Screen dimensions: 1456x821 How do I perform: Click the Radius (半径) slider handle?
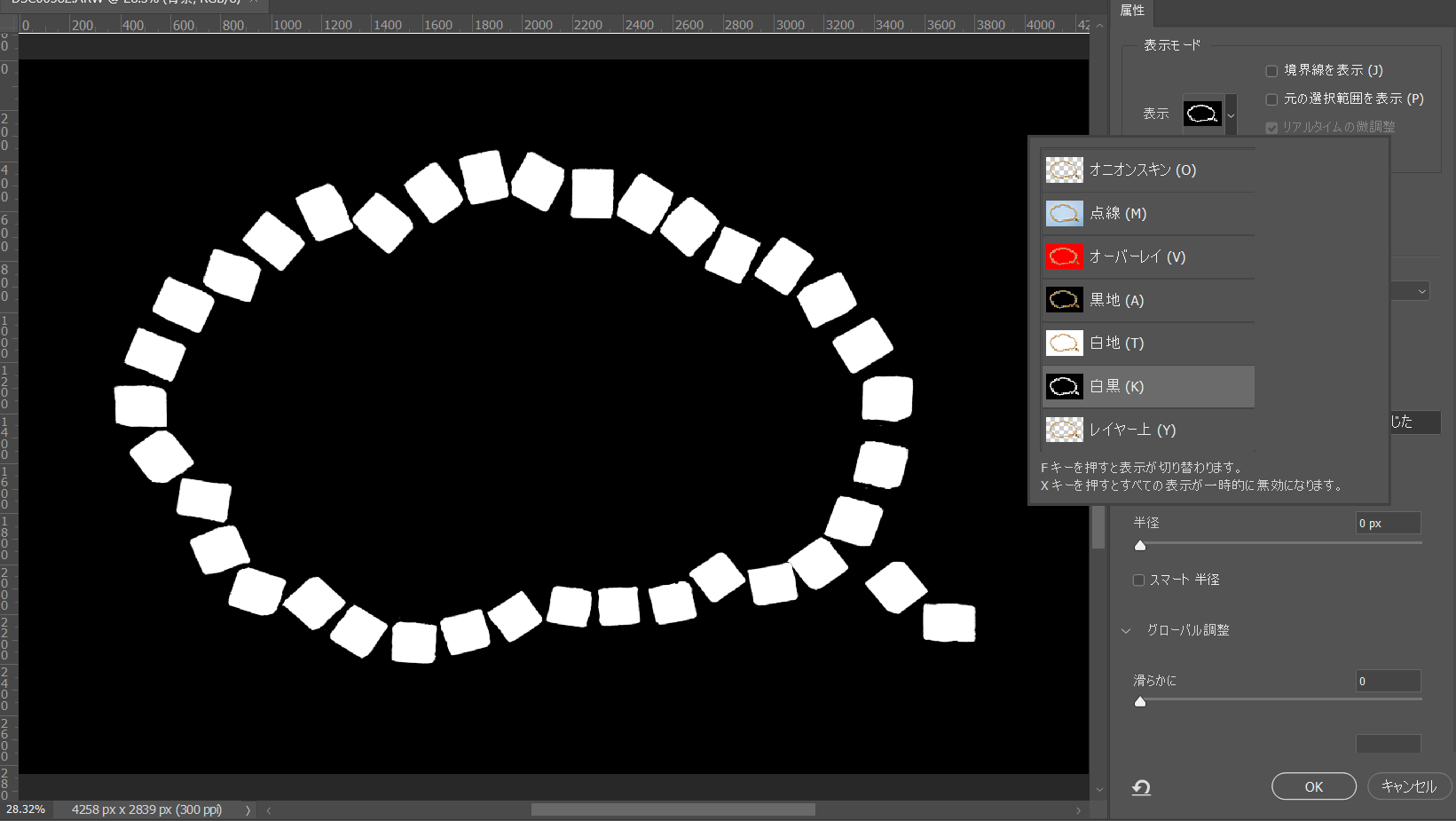click(x=1140, y=545)
